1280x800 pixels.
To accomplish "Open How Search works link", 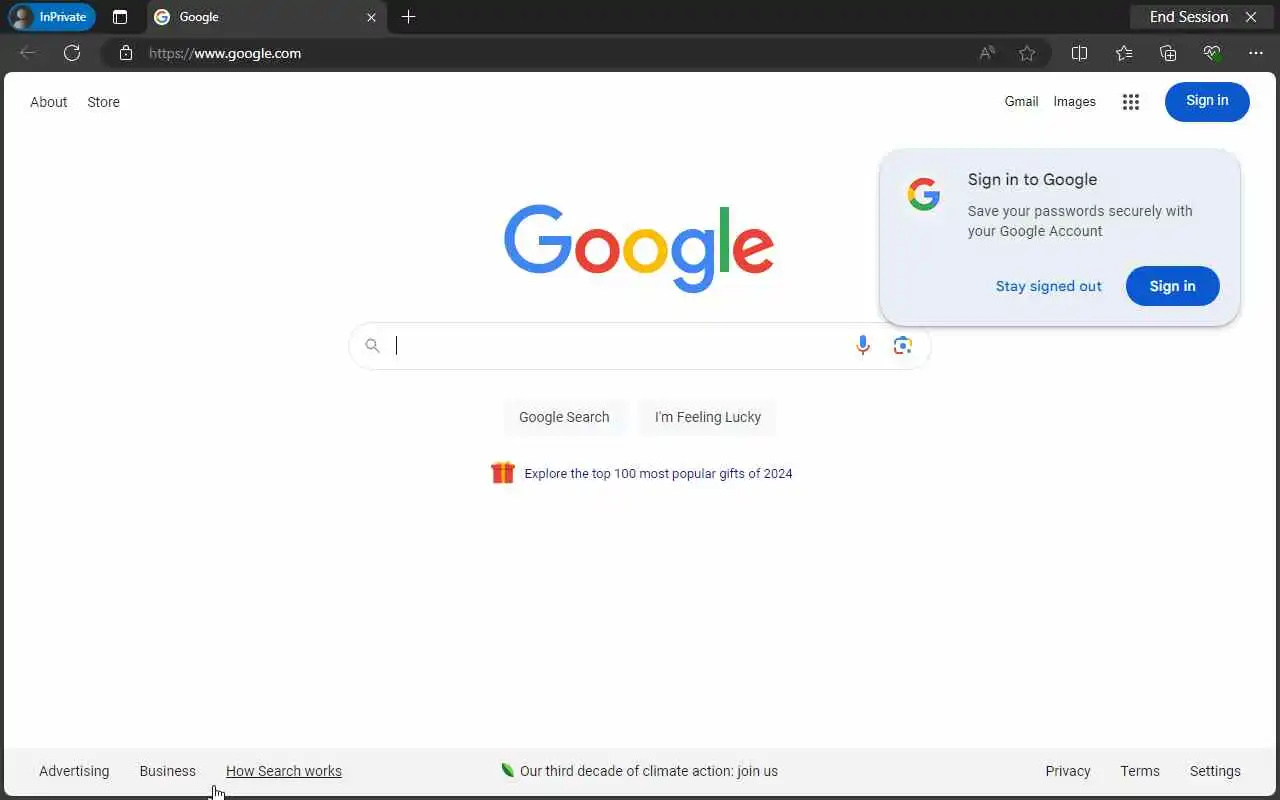I will pos(284,771).
